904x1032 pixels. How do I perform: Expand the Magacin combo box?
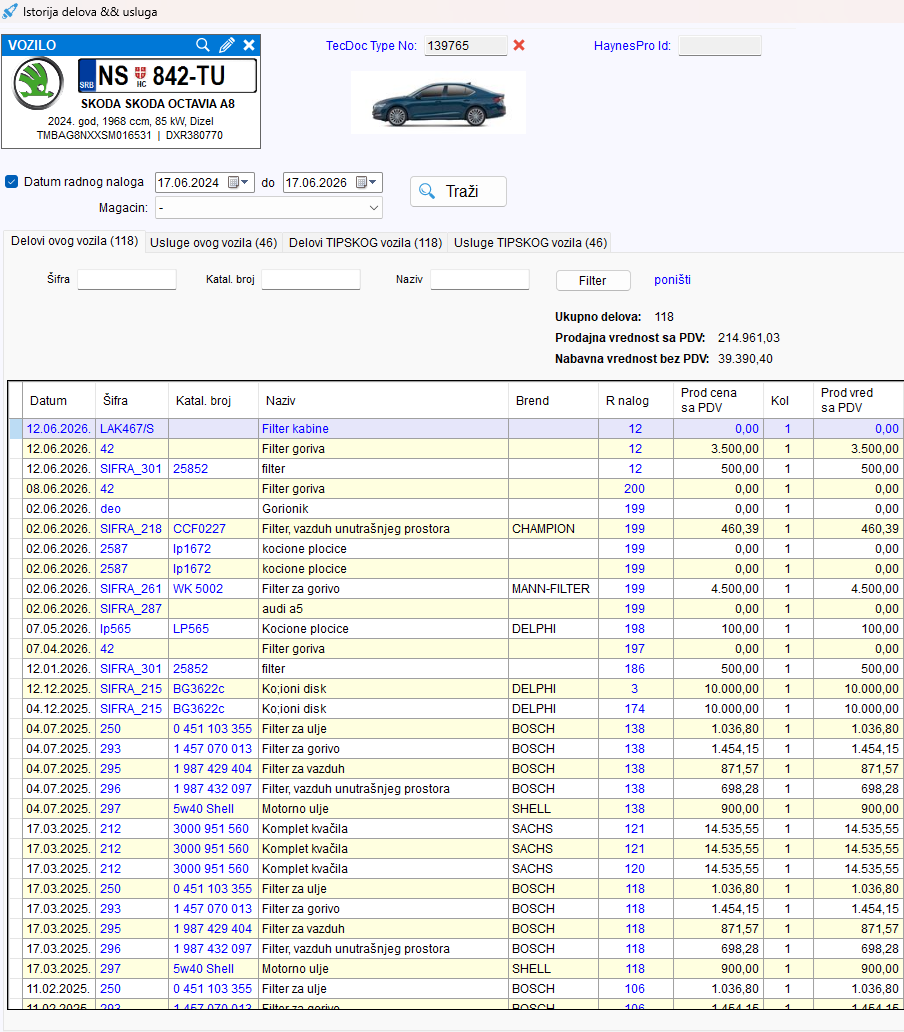[268, 208]
